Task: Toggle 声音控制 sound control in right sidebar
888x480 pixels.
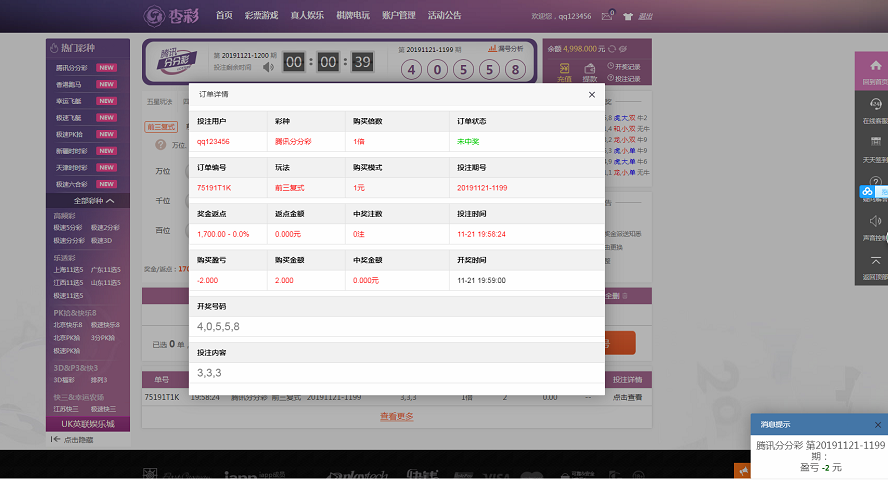Action: (x=875, y=226)
